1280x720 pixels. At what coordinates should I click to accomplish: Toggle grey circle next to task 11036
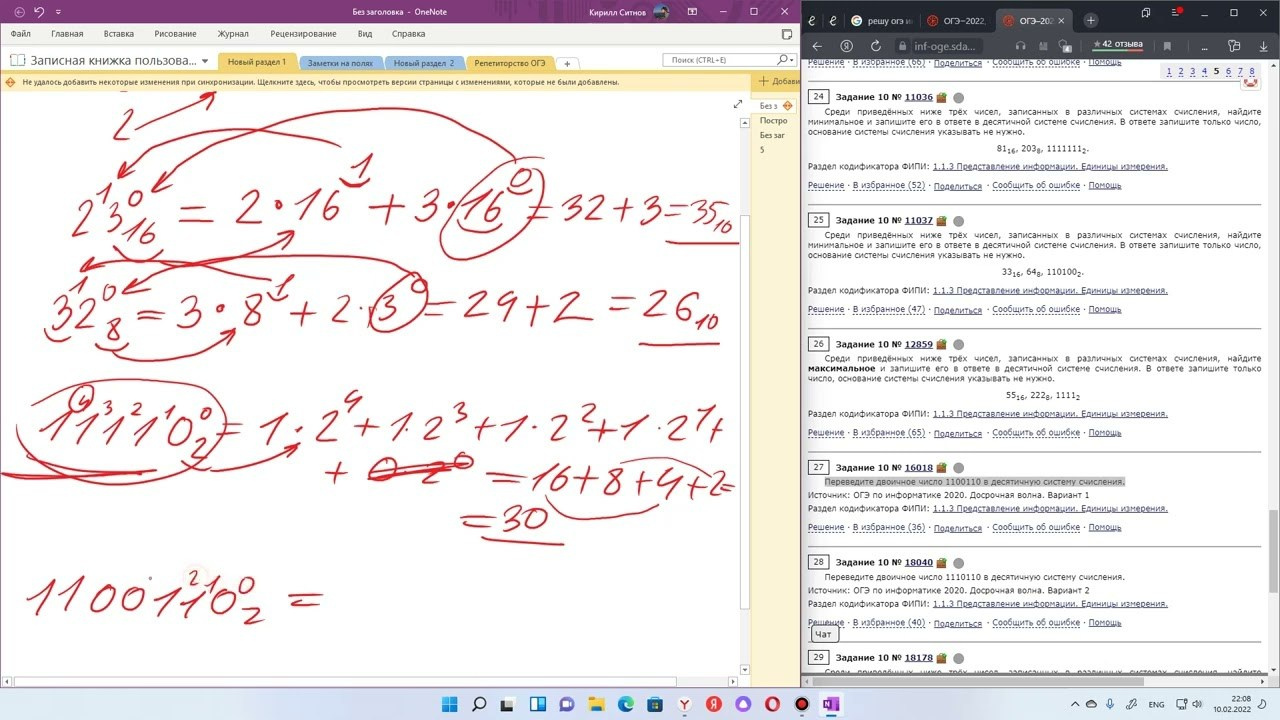click(x=958, y=97)
